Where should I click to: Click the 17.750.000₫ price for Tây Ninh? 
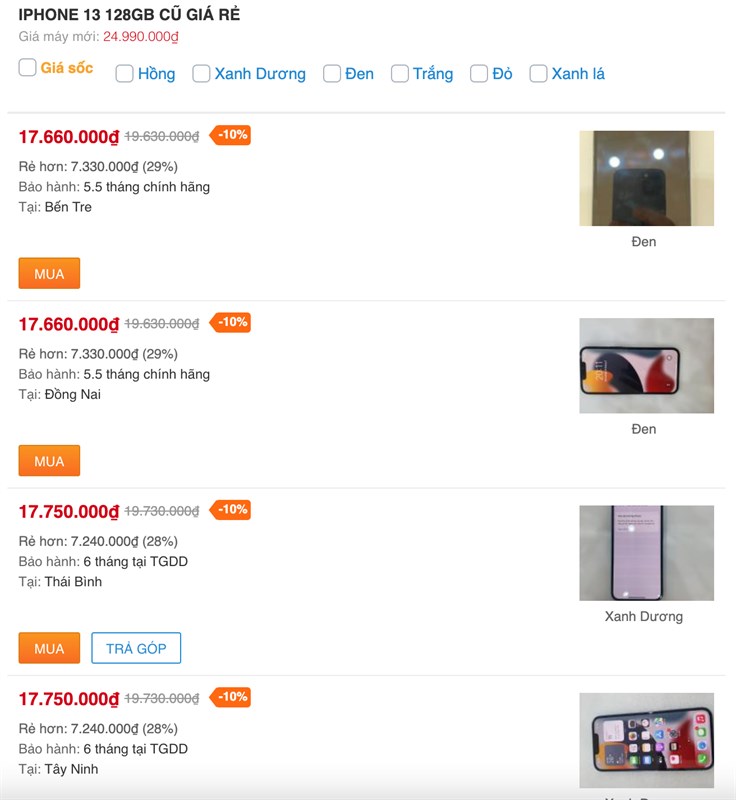coord(69,699)
